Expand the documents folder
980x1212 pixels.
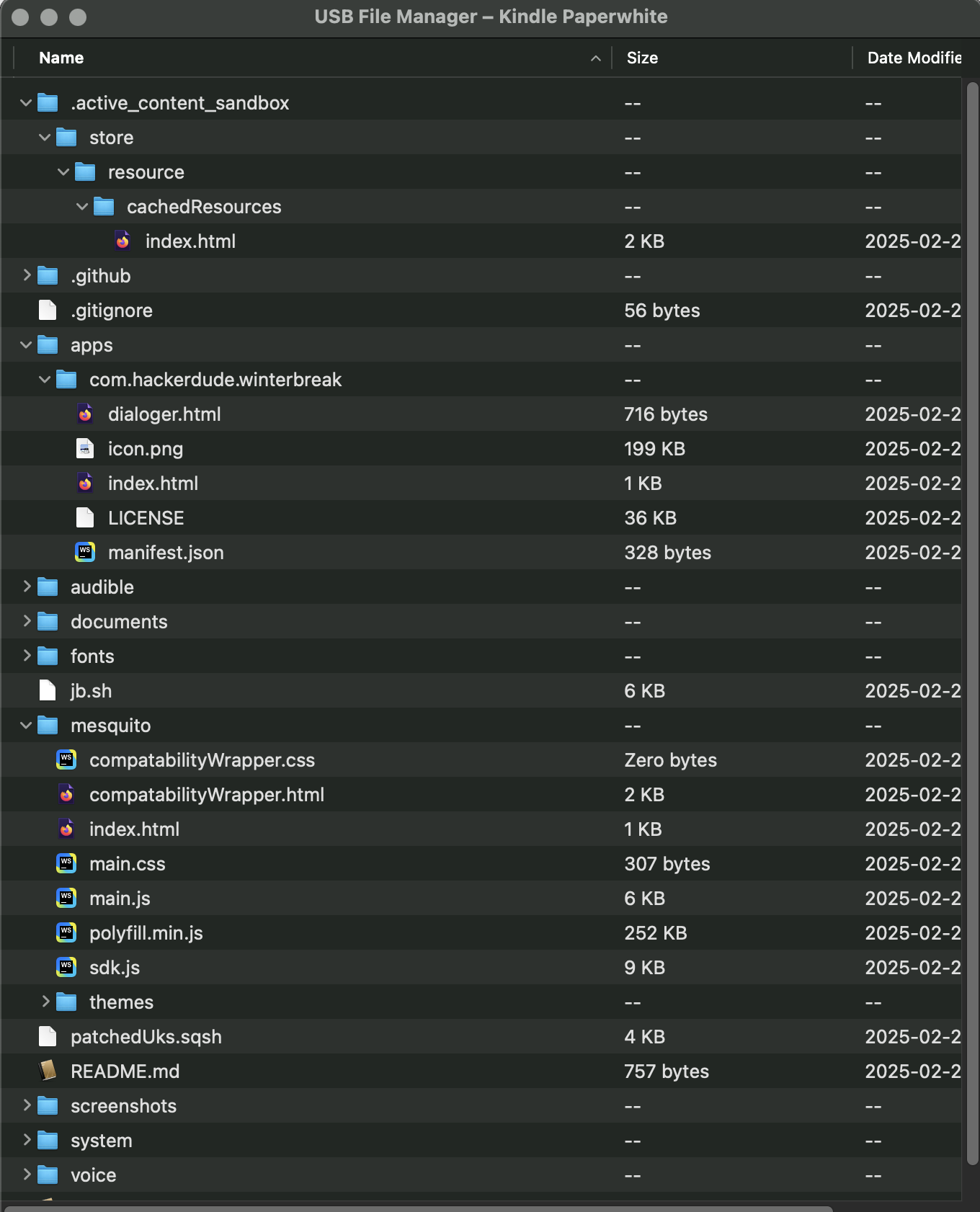click(x=26, y=622)
